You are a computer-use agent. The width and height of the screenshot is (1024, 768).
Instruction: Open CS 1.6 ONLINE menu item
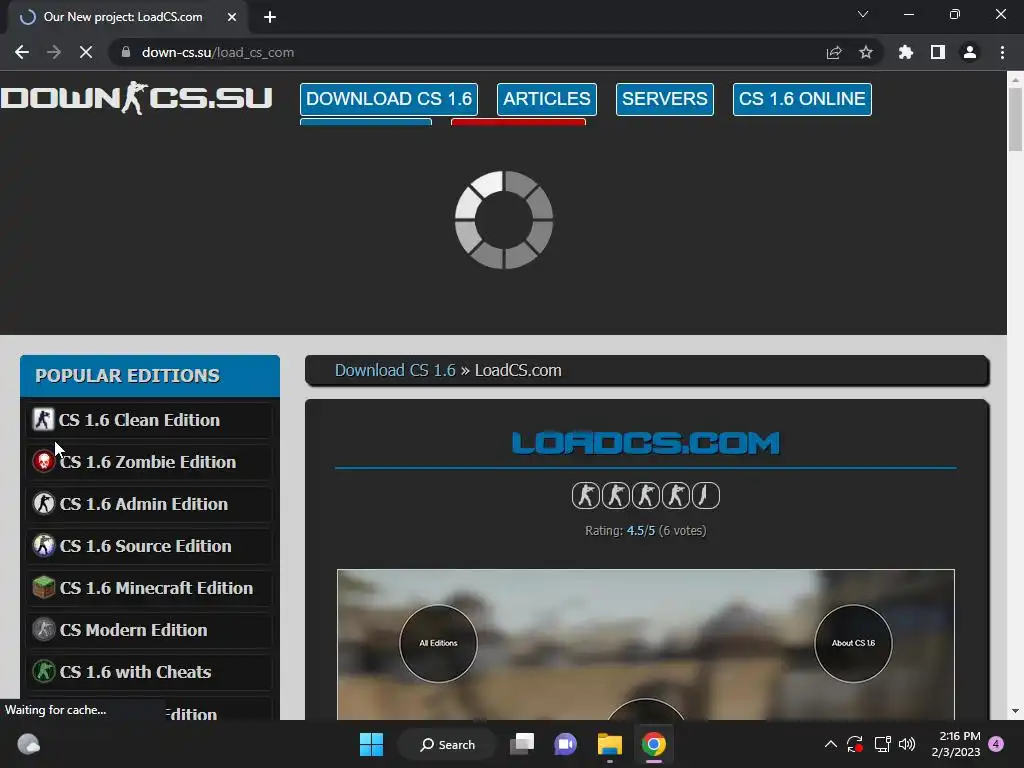802,99
